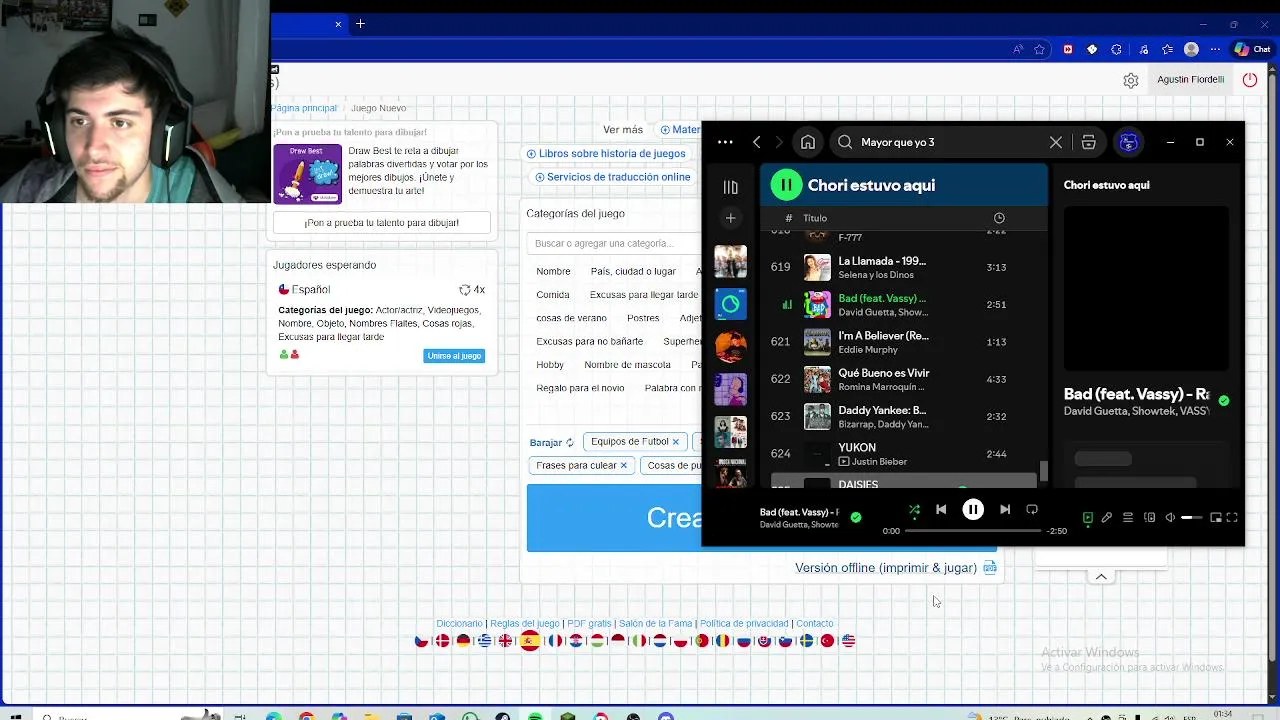The image size is (1280, 720).
Task: Toggle shuffle in Spotify player
Action: [x=914, y=510]
